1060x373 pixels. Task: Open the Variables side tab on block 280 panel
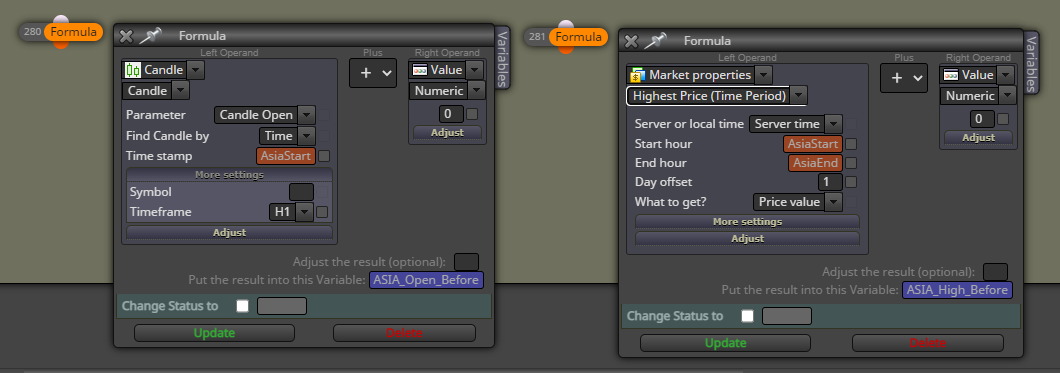click(502, 58)
